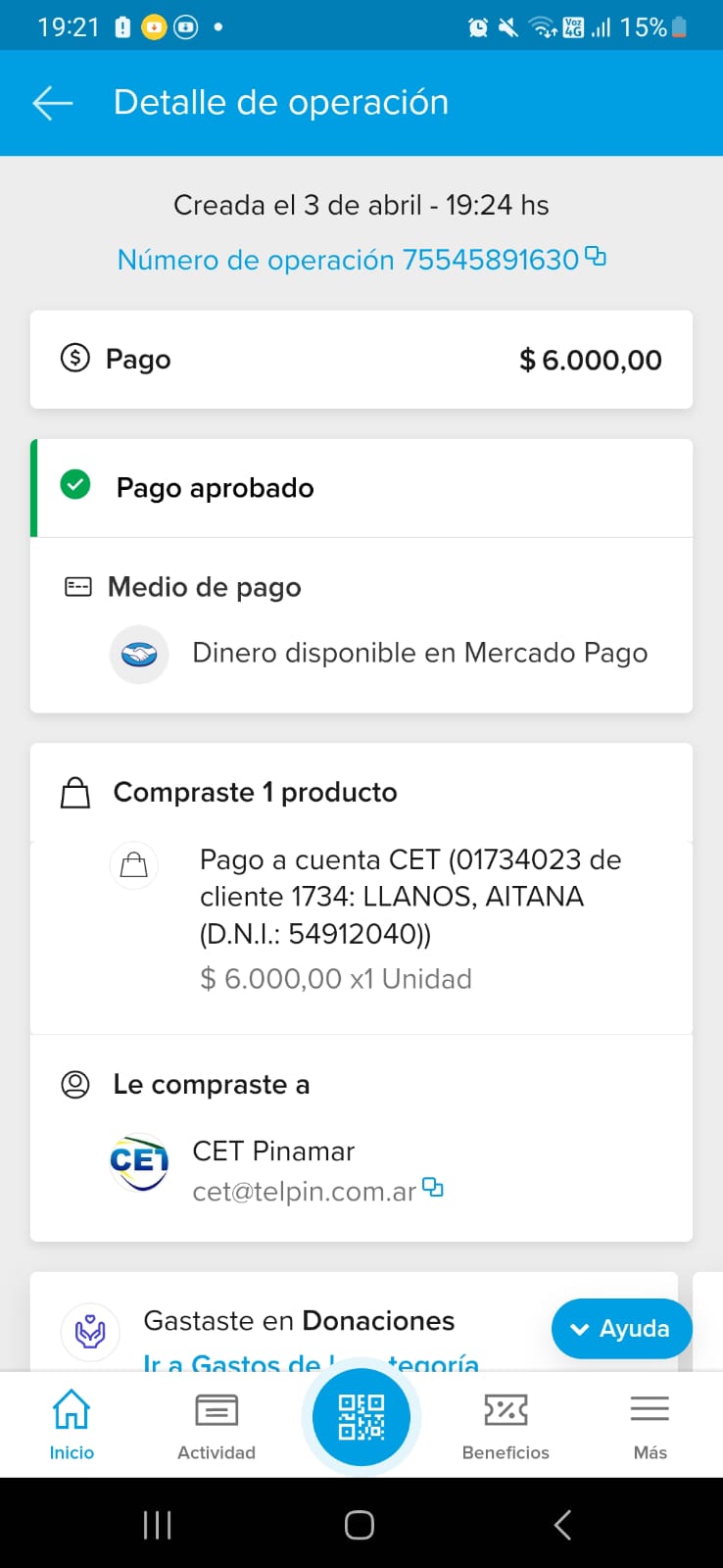
Task: Copy the cet@telpin.com.ar email address
Action: click(x=432, y=1188)
